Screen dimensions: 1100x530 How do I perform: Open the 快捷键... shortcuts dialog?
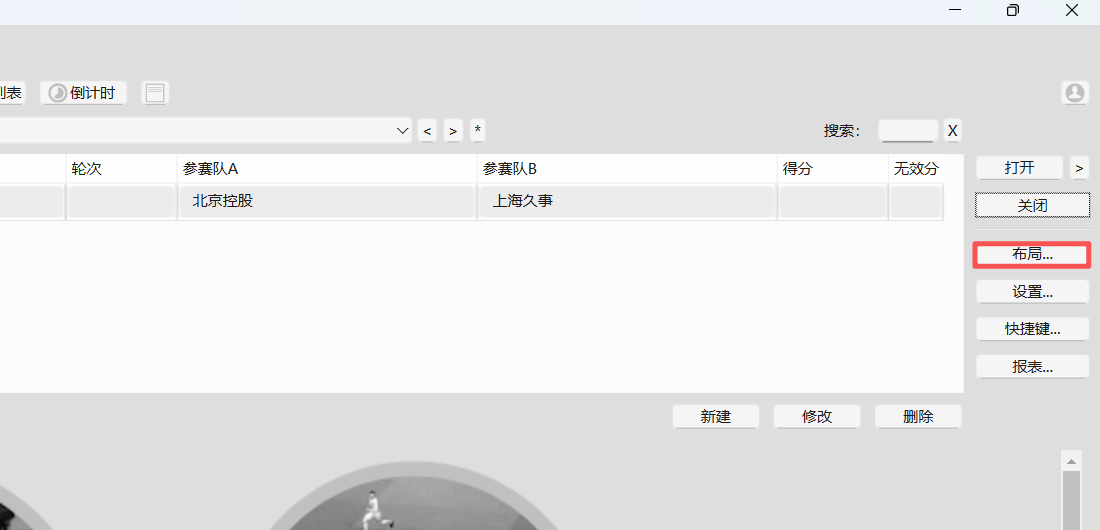pos(1032,329)
